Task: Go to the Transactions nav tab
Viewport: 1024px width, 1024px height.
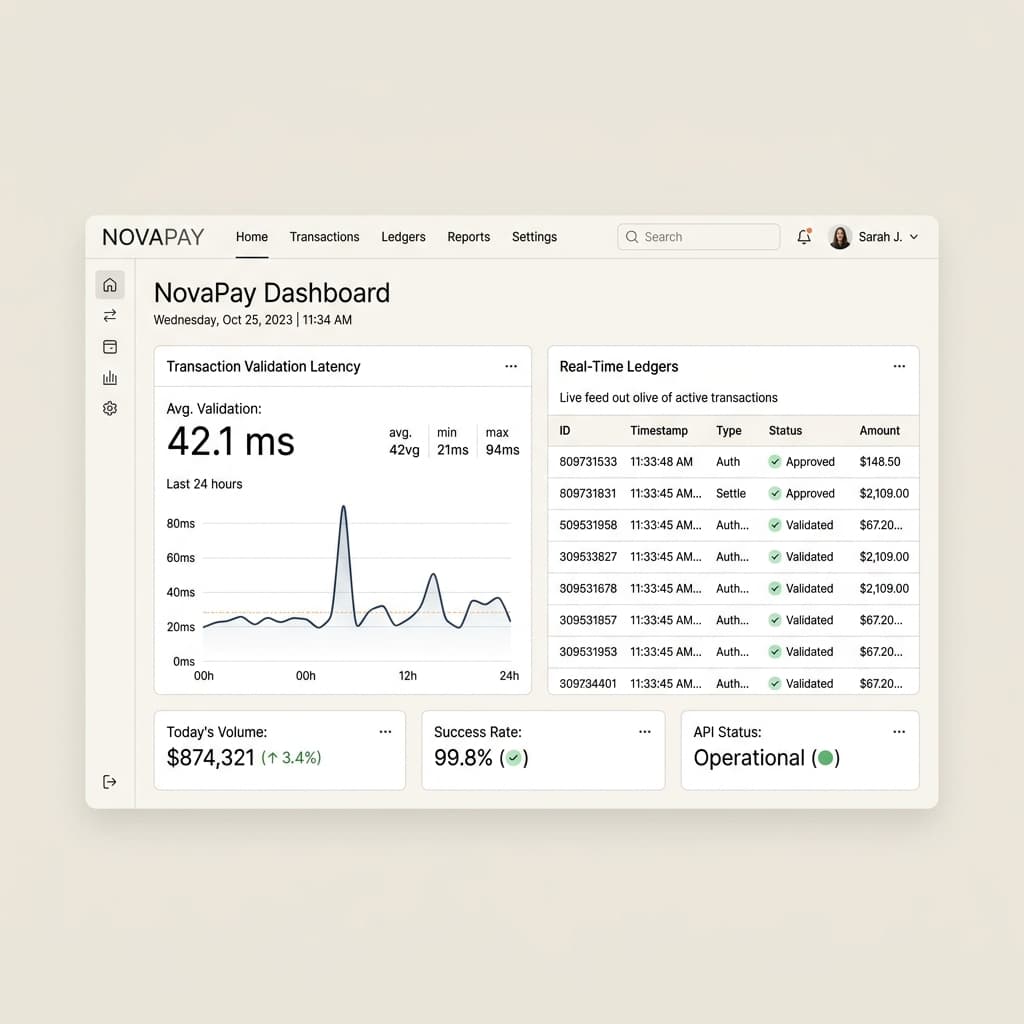Action: [325, 236]
